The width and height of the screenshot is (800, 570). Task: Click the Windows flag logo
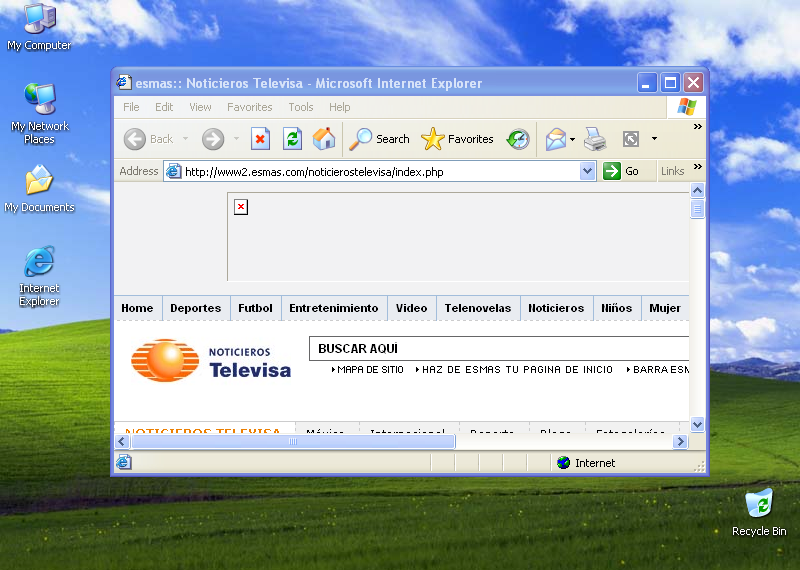686,107
